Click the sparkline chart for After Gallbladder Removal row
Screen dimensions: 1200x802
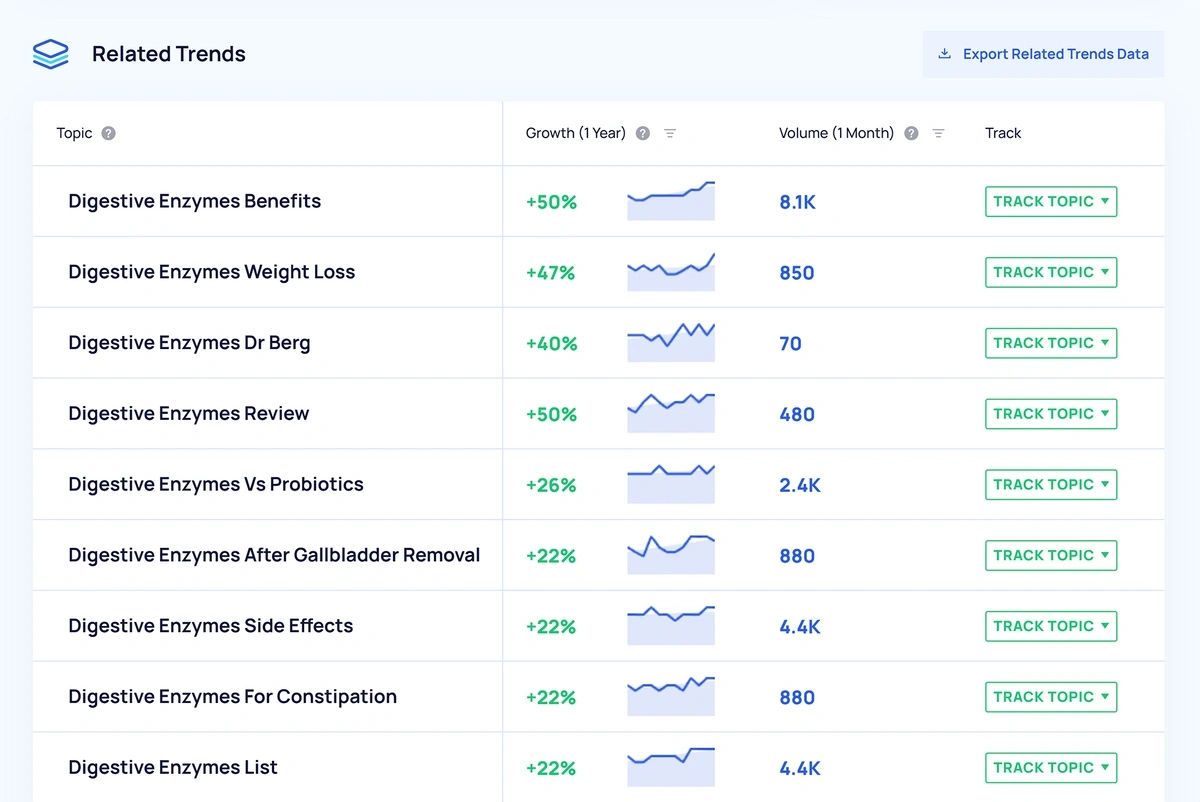pyautogui.click(x=671, y=555)
